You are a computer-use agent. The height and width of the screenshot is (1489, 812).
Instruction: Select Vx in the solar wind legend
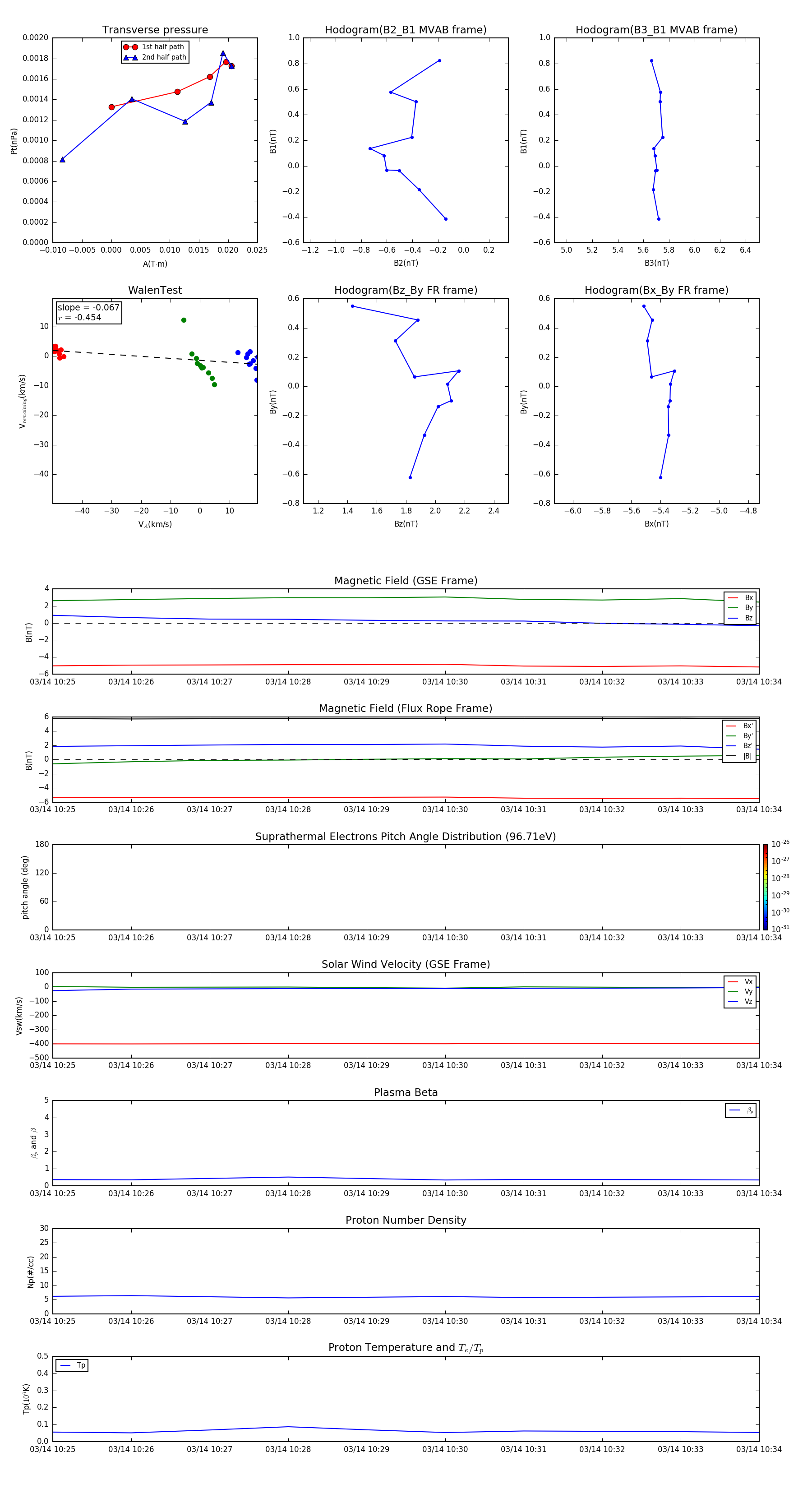[x=740, y=981]
